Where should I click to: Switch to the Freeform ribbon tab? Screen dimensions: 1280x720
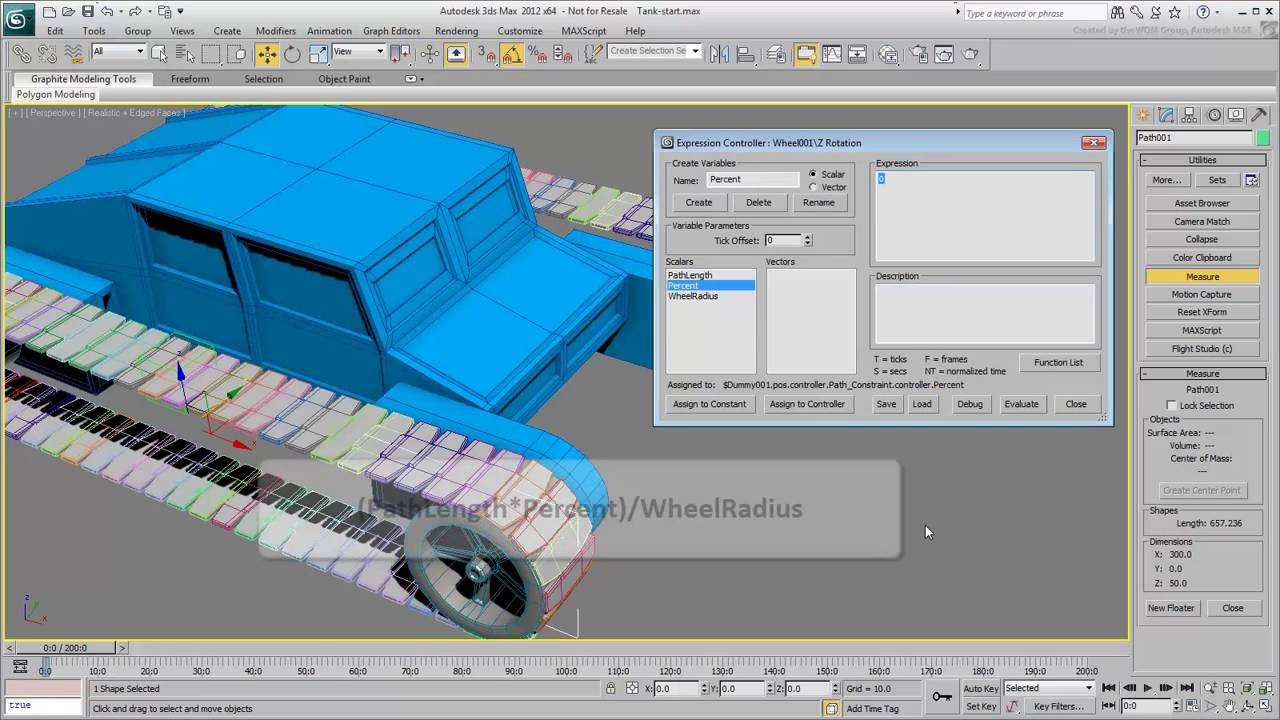click(190, 79)
